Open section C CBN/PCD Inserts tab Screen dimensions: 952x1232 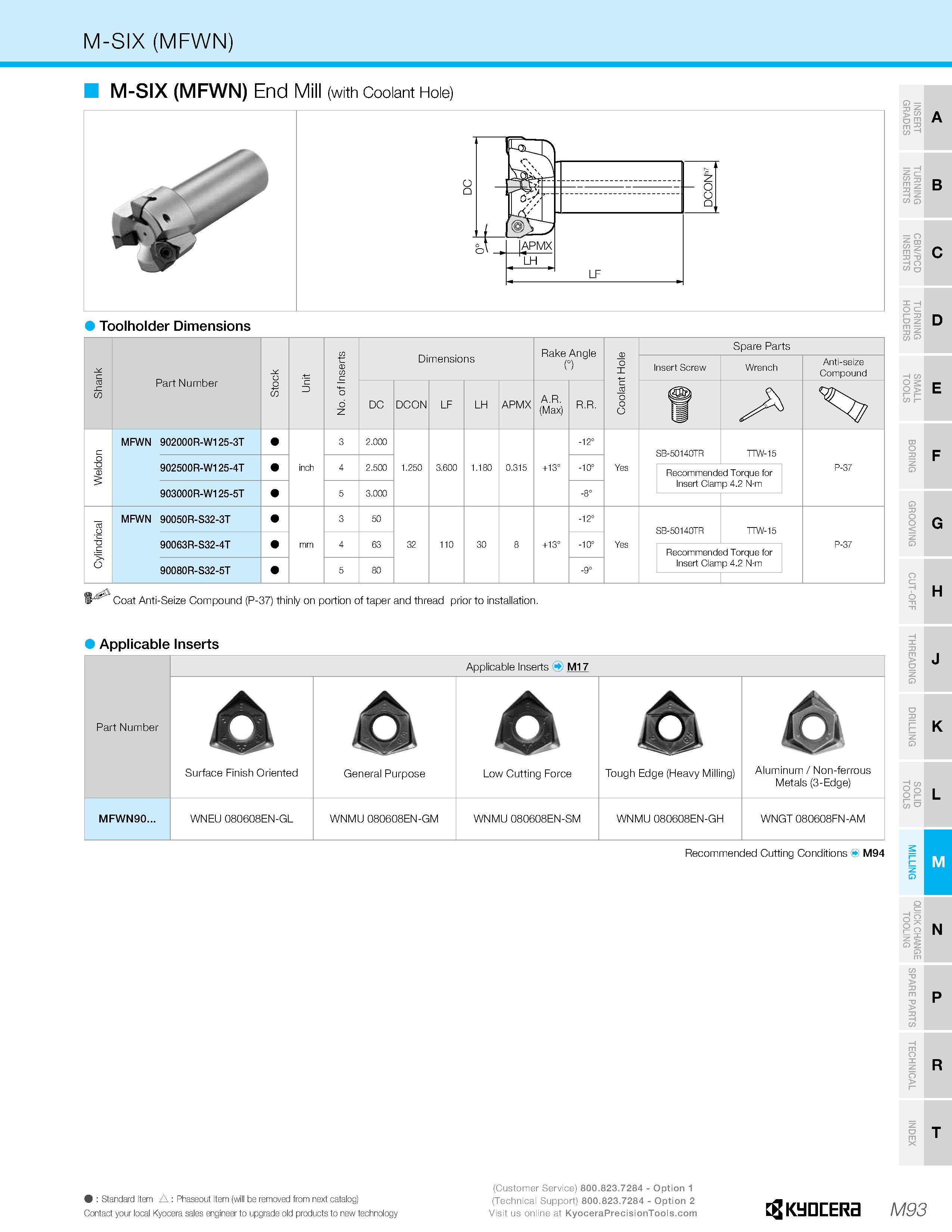click(x=925, y=253)
